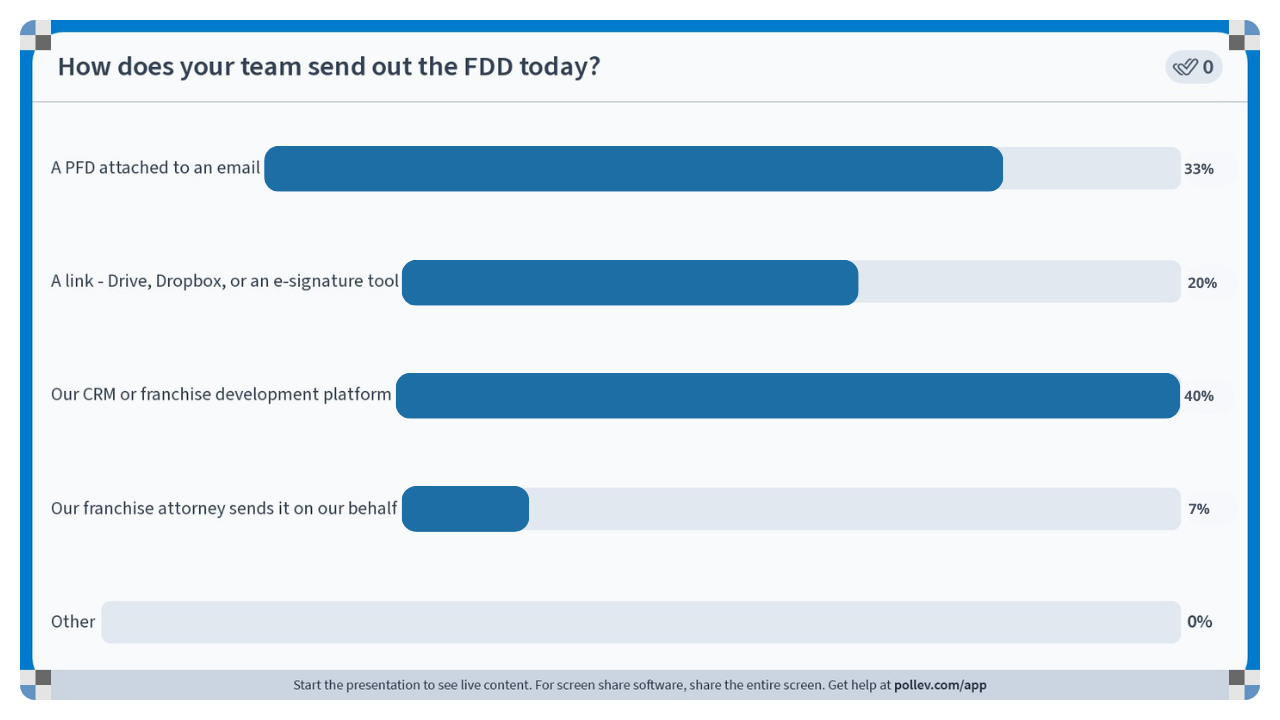Click the short filled bar for franchise attorney
The image size is (1280, 720).
[x=465, y=509]
